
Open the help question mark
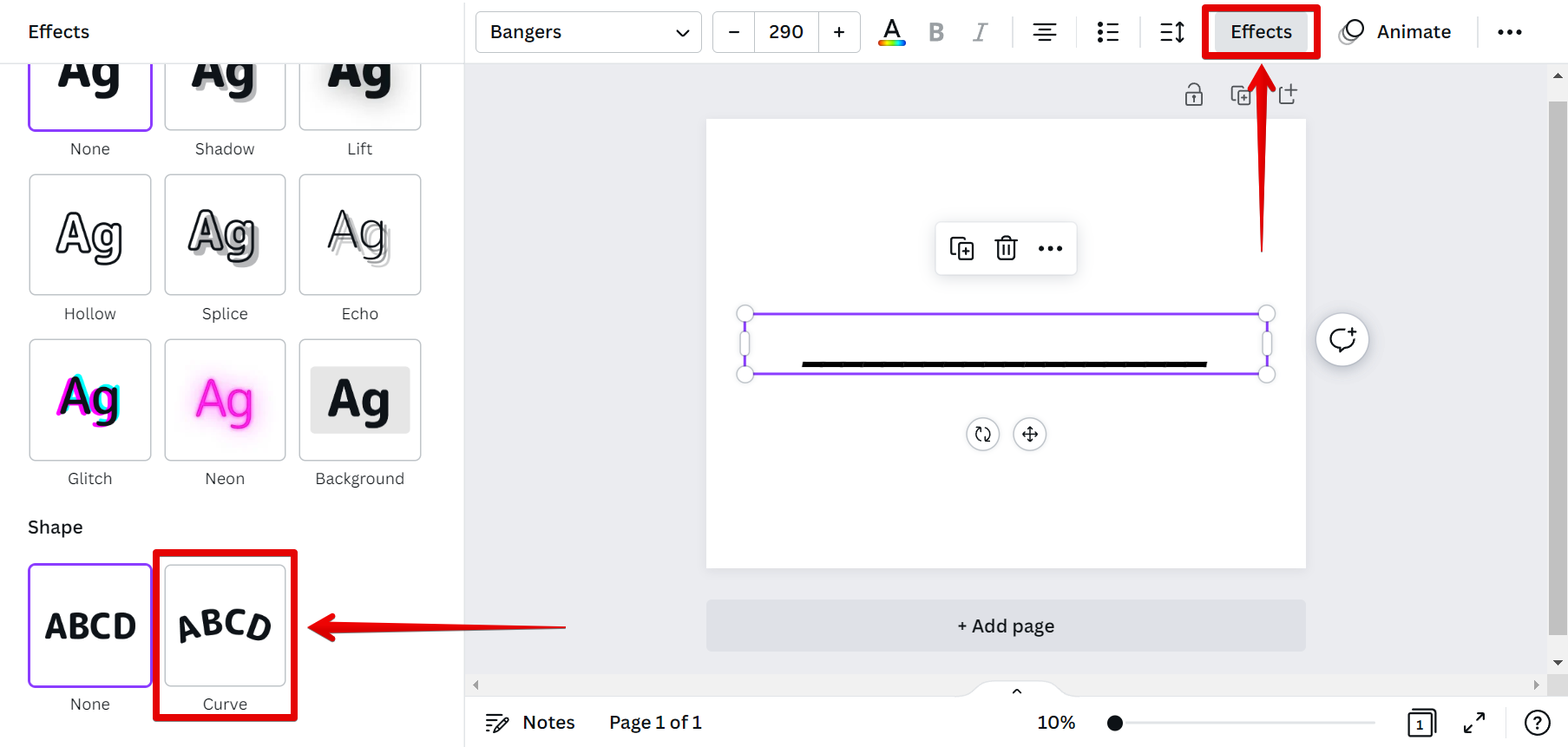[x=1537, y=723]
